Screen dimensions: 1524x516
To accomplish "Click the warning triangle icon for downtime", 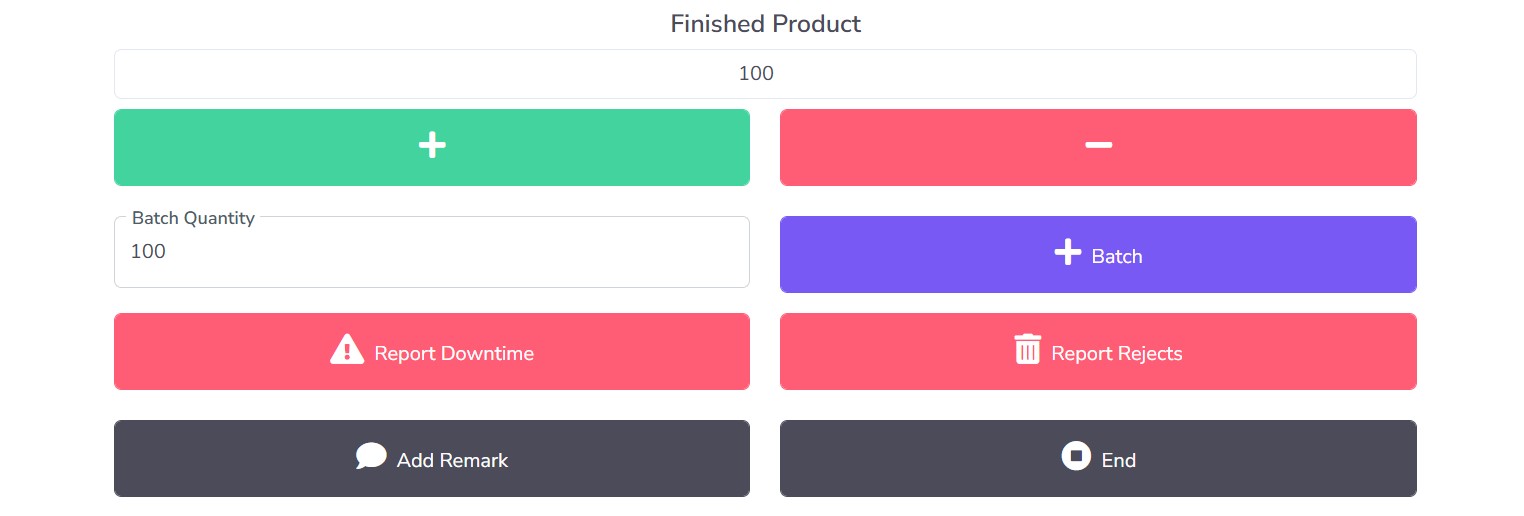I will [x=347, y=350].
